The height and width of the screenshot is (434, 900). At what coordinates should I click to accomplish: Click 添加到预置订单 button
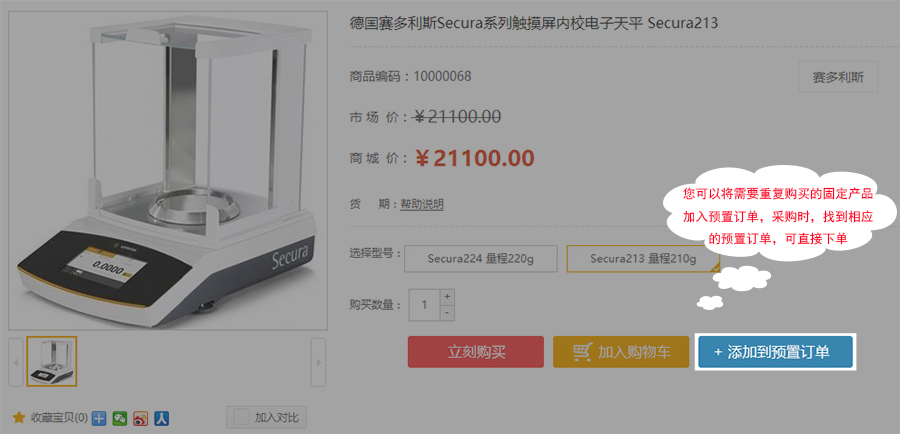(775, 352)
